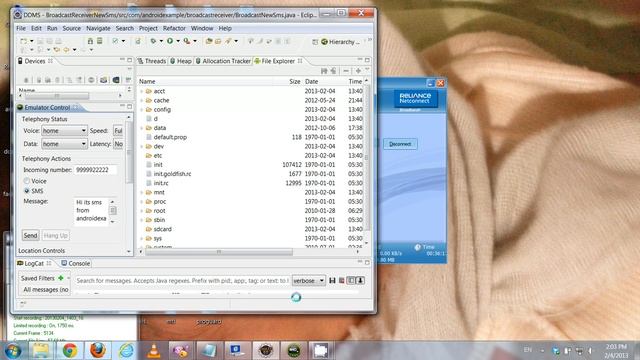Click the delete selection minus icon in File Explorer

coord(346,71)
